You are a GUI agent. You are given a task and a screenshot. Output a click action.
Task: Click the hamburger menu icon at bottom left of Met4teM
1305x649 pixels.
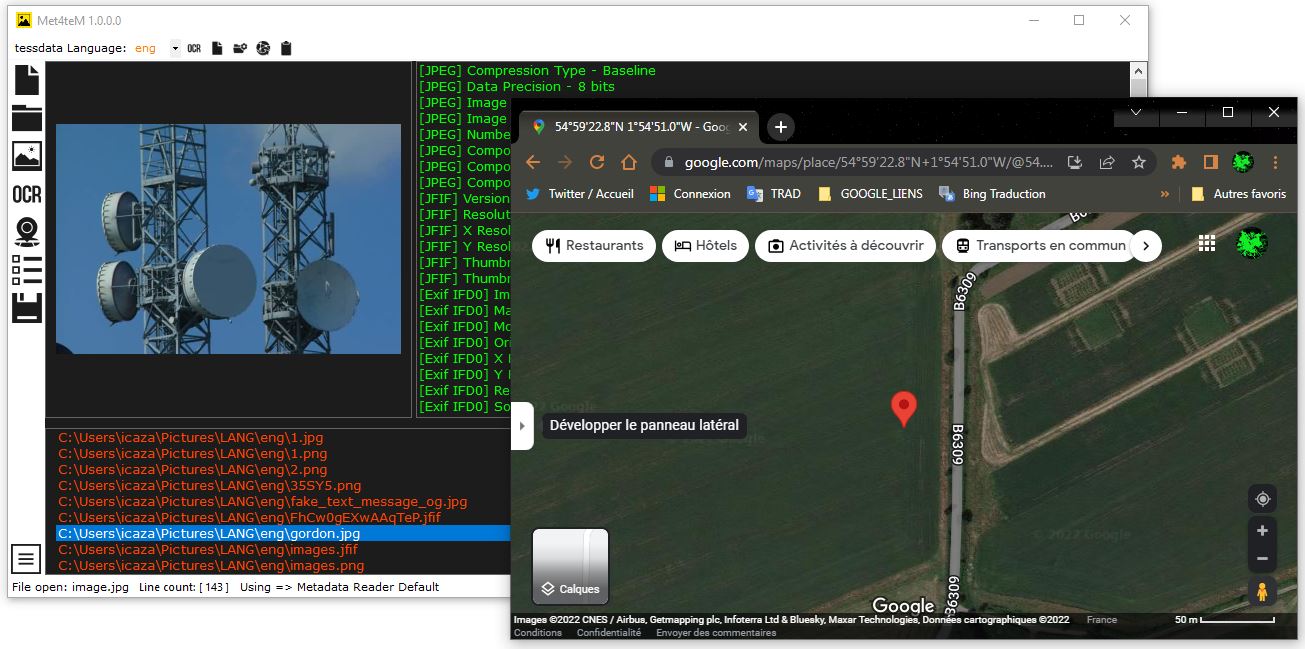click(26, 558)
